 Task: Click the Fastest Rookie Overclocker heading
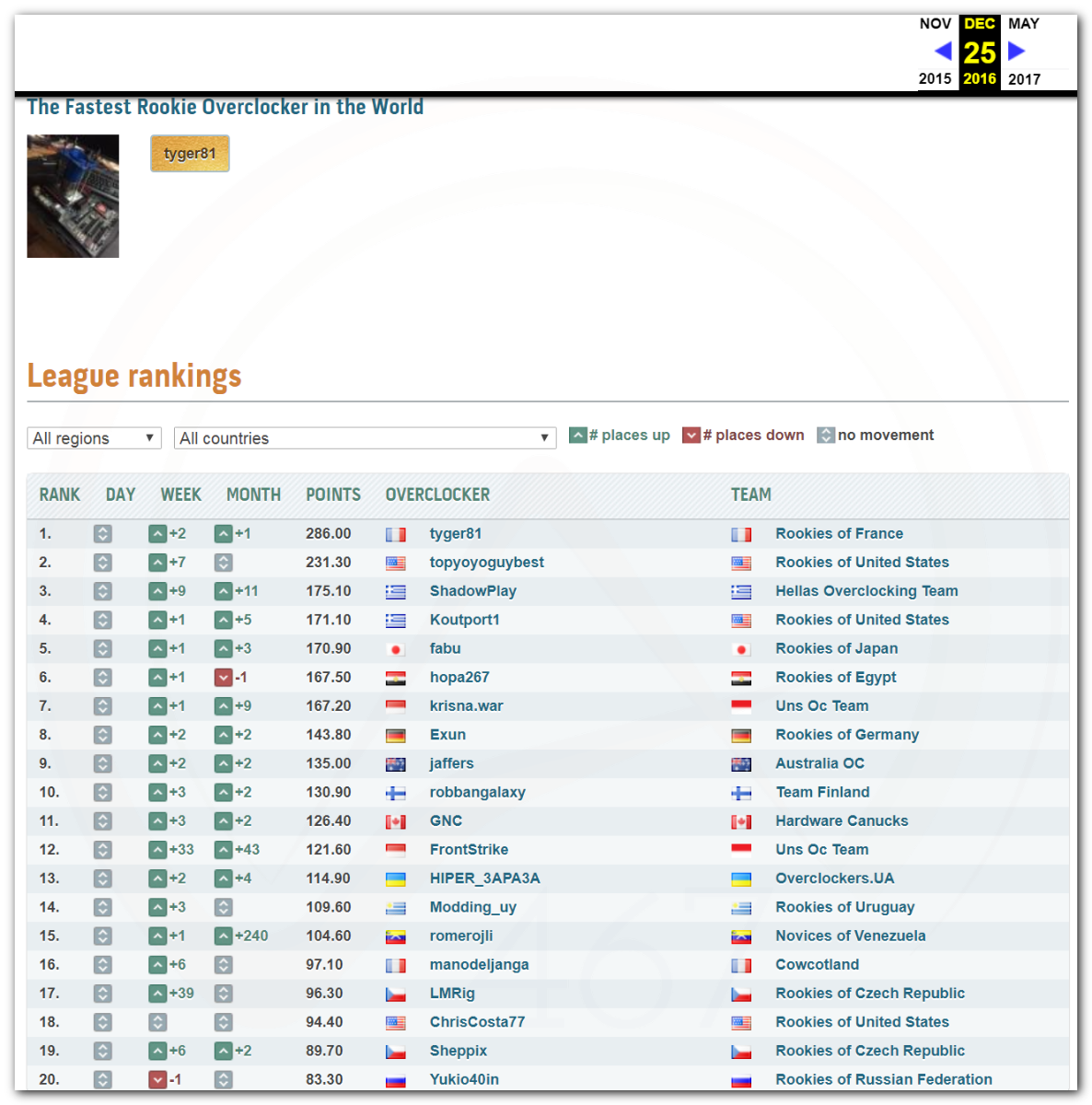click(x=226, y=107)
